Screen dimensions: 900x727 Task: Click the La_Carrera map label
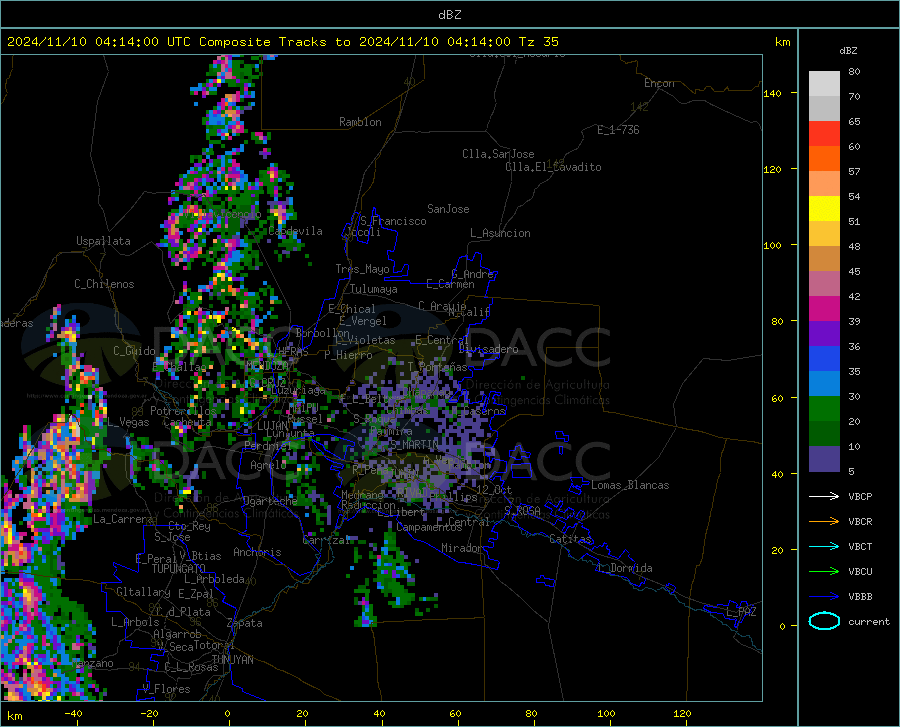pos(123,519)
